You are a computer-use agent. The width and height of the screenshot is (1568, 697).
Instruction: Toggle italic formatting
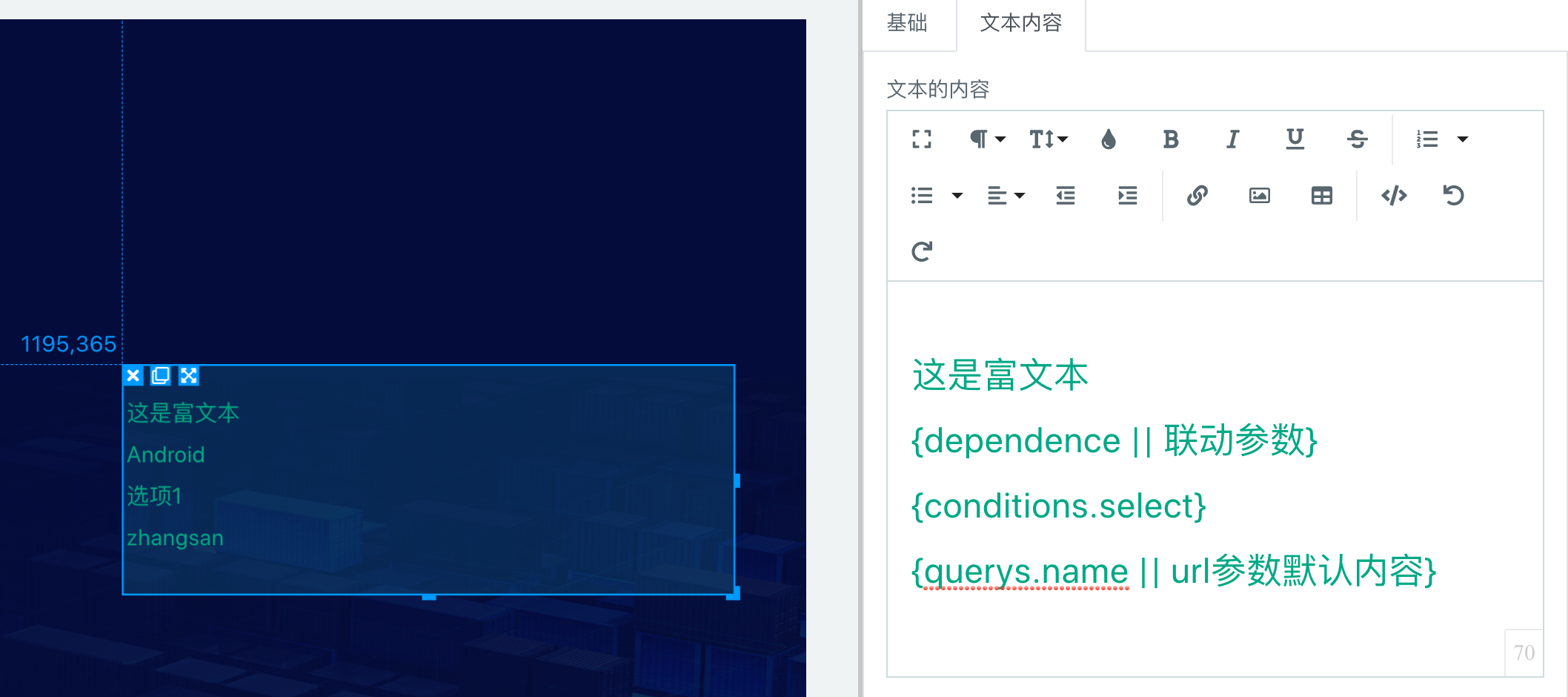click(1233, 139)
